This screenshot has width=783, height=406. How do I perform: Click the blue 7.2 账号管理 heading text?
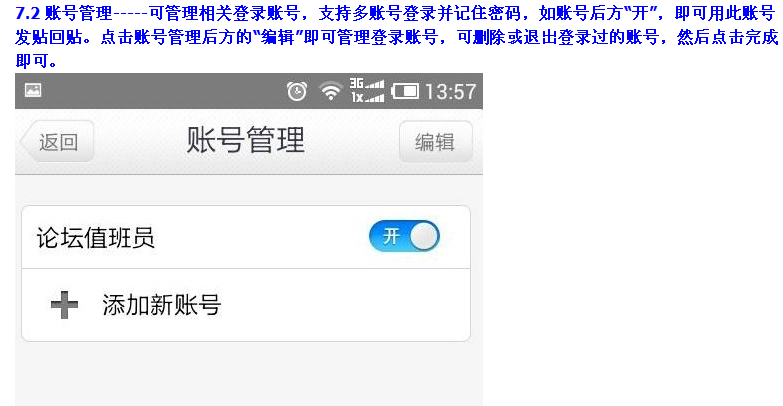[x=64, y=13]
